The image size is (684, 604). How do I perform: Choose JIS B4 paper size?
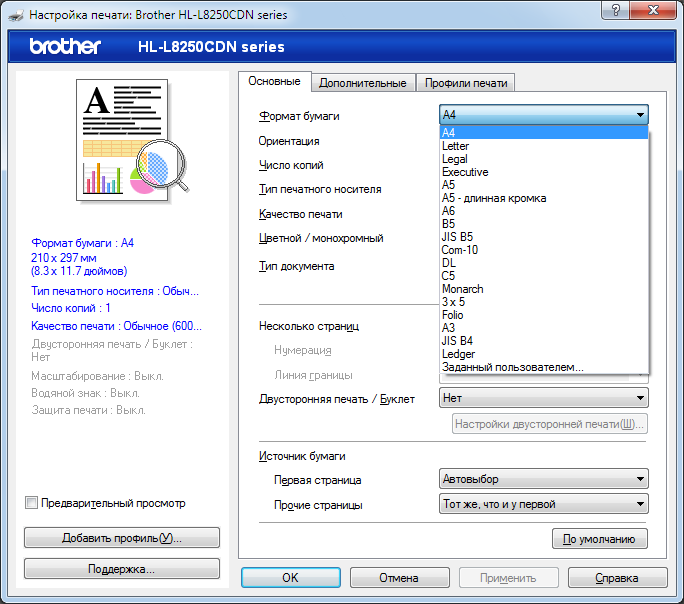[544, 341]
